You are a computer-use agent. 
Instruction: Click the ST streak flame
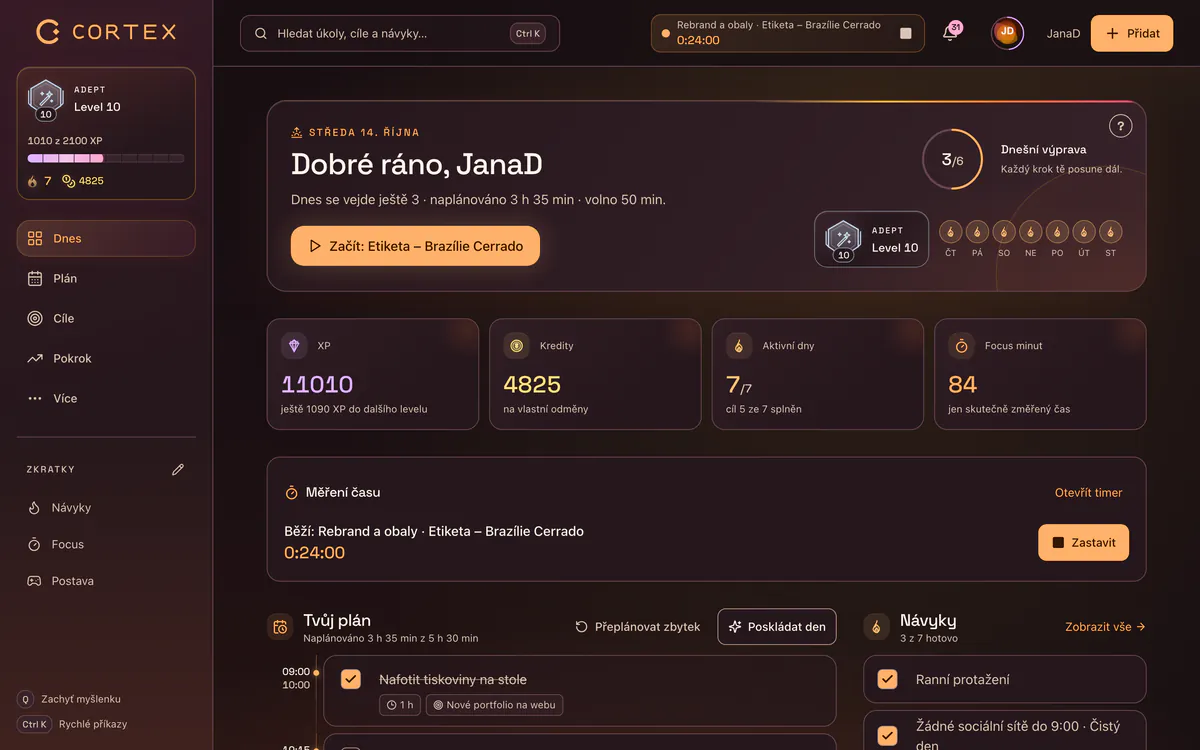[x=1111, y=232]
